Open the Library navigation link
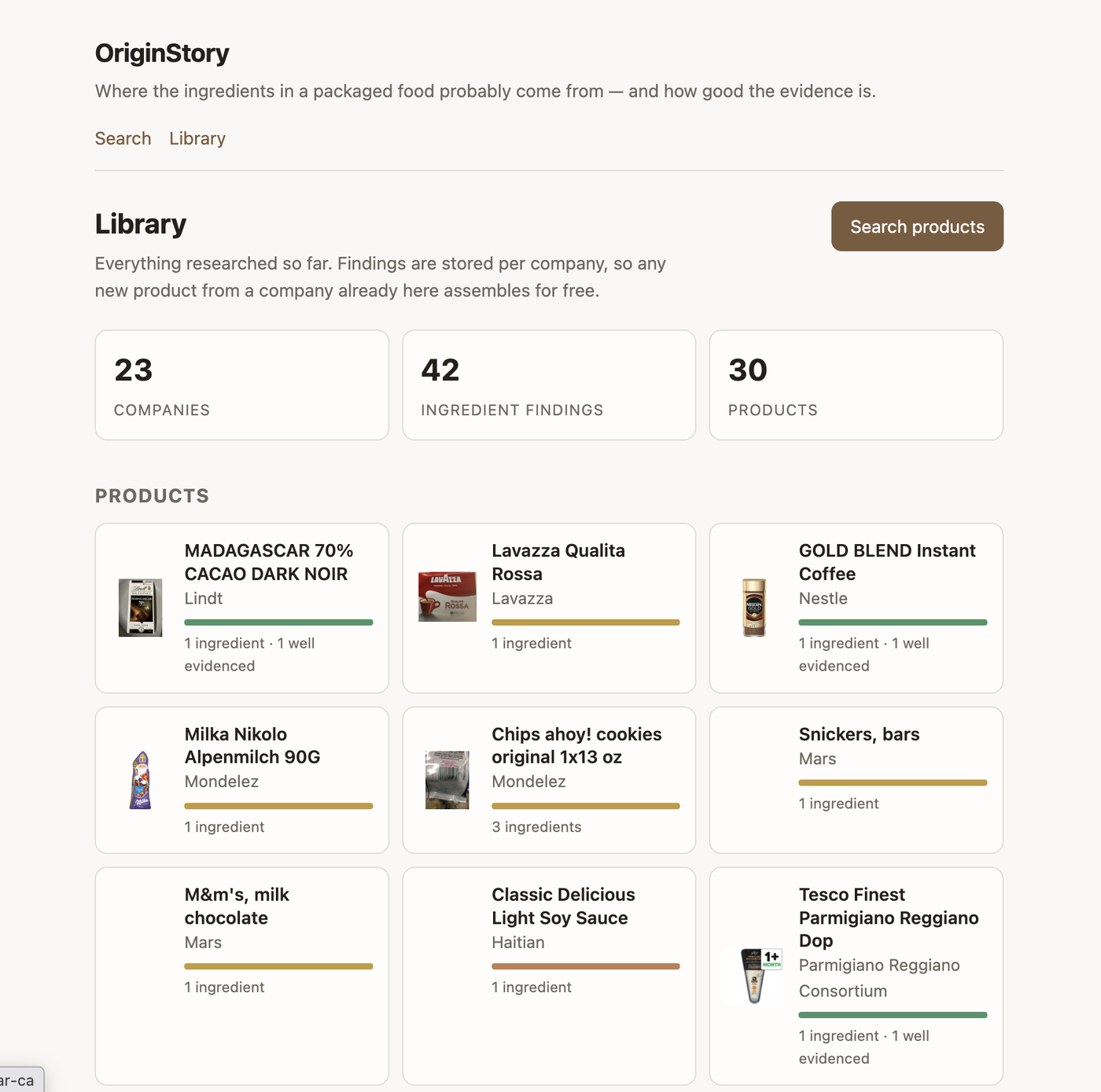Image resolution: width=1101 pixels, height=1092 pixels. pyautogui.click(x=197, y=138)
